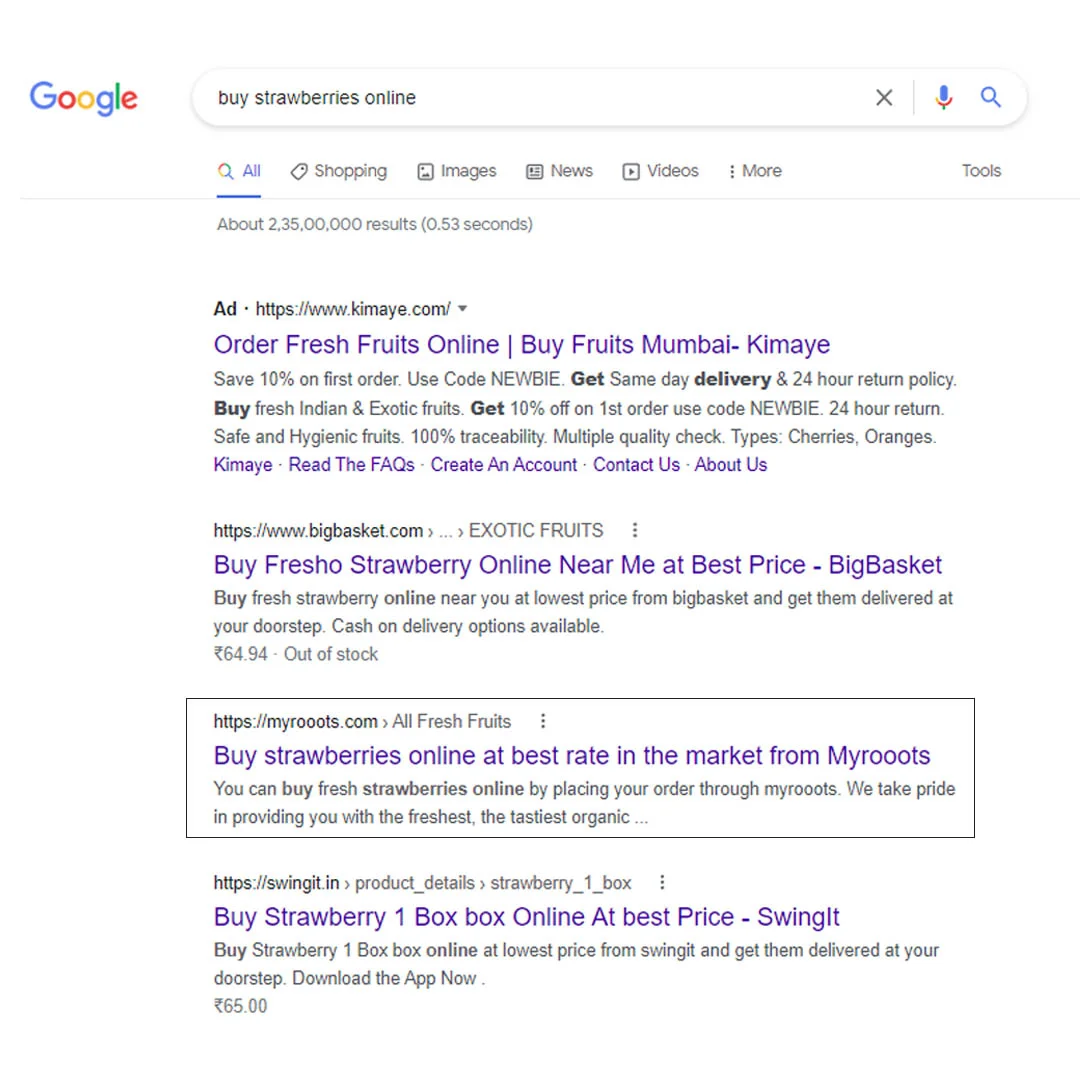Open the Kimaye Order Fresh Fruits ad
Image resolution: width=1080 pixels, height=1080 pixels.
tap(521, 345)
